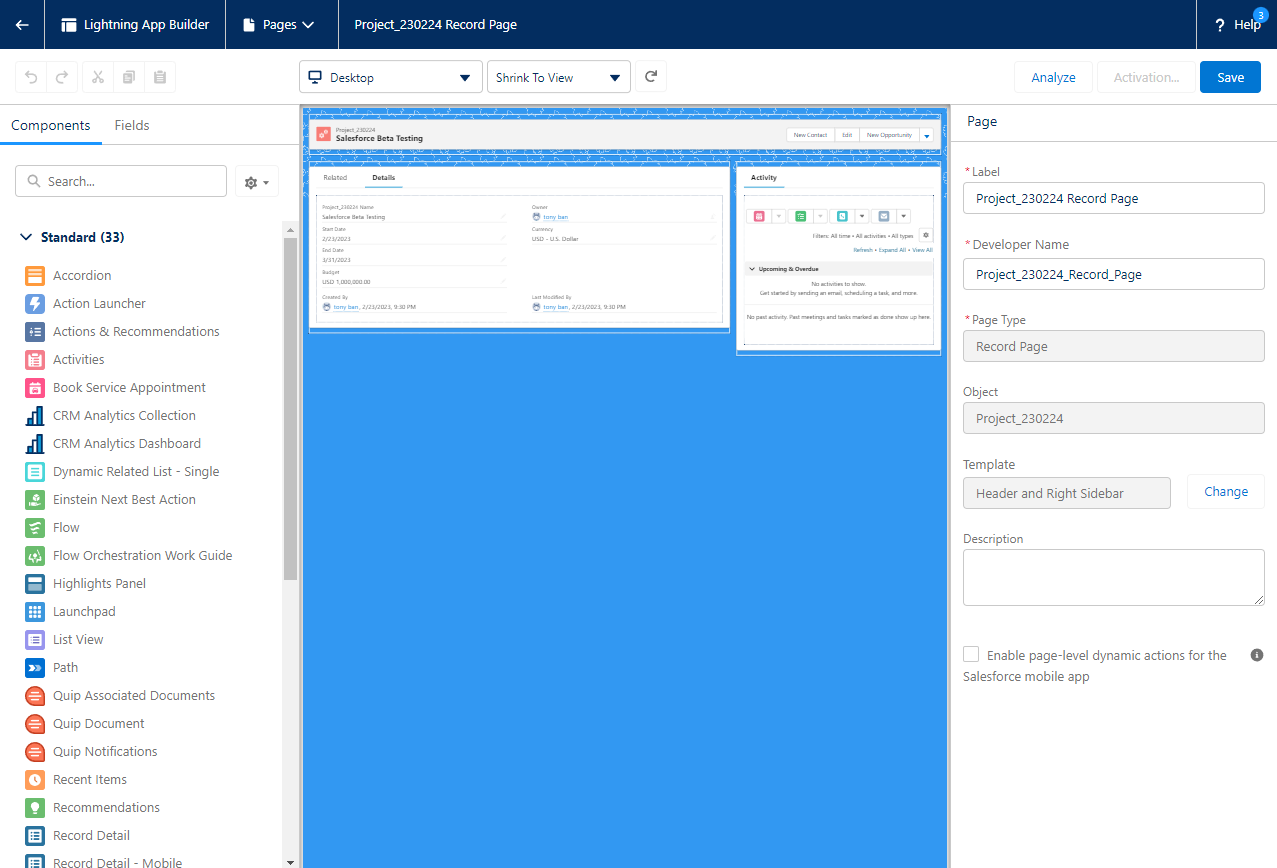
Task: Click the Redo icon
Action: (61, 77)
